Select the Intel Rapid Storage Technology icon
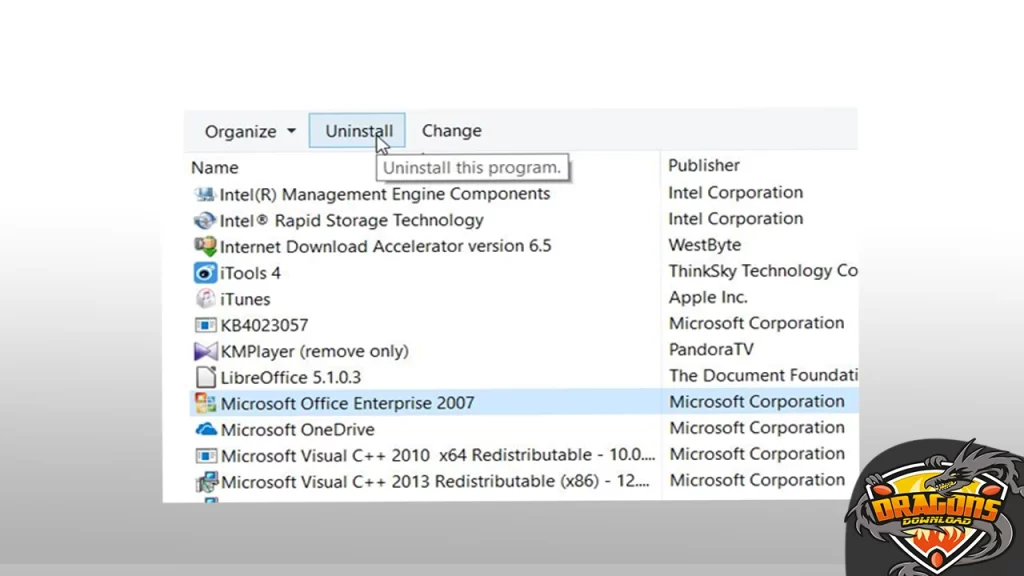The image size is (1024, 576). pyautogui.click(x=204, y=220)
